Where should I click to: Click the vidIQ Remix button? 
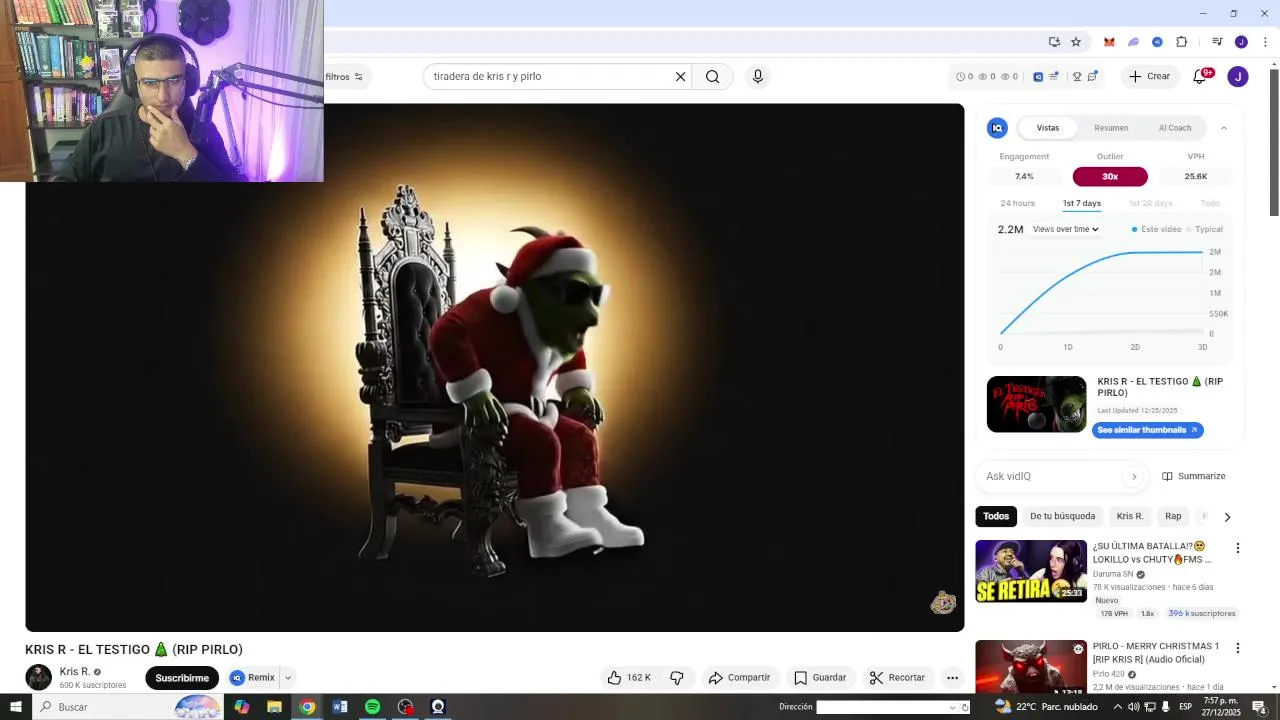click(x=253, y=678)
